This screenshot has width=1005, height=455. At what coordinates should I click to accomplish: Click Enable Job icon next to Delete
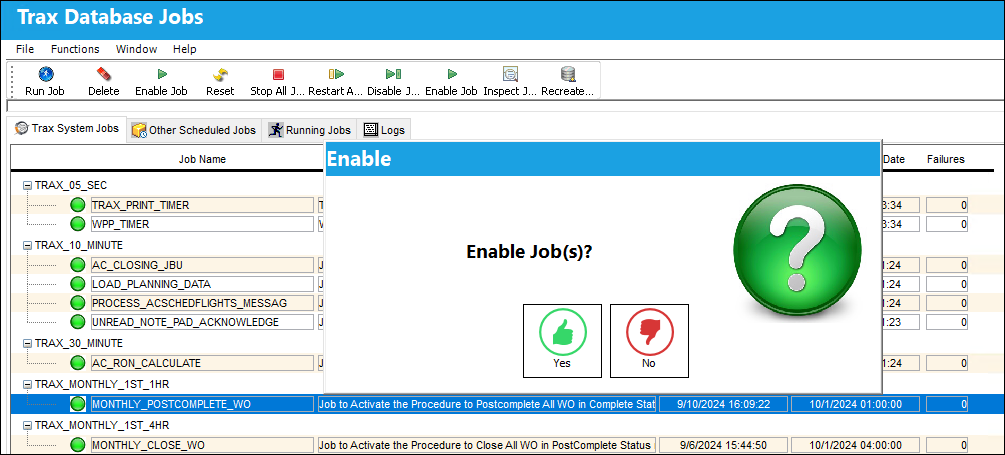click(162, 74)
